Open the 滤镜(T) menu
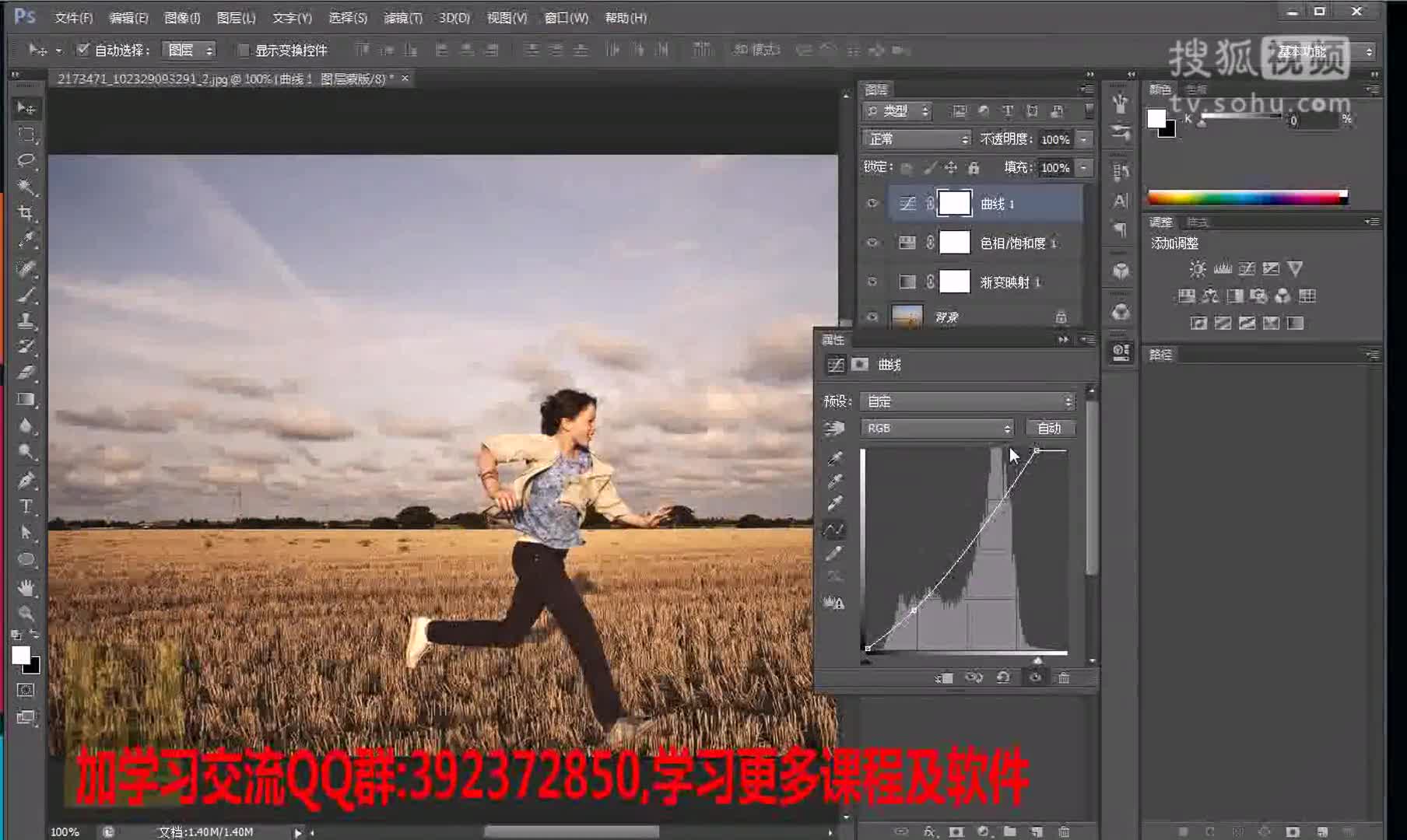The width and height of the screenshot is (1407, 840). 403,18
